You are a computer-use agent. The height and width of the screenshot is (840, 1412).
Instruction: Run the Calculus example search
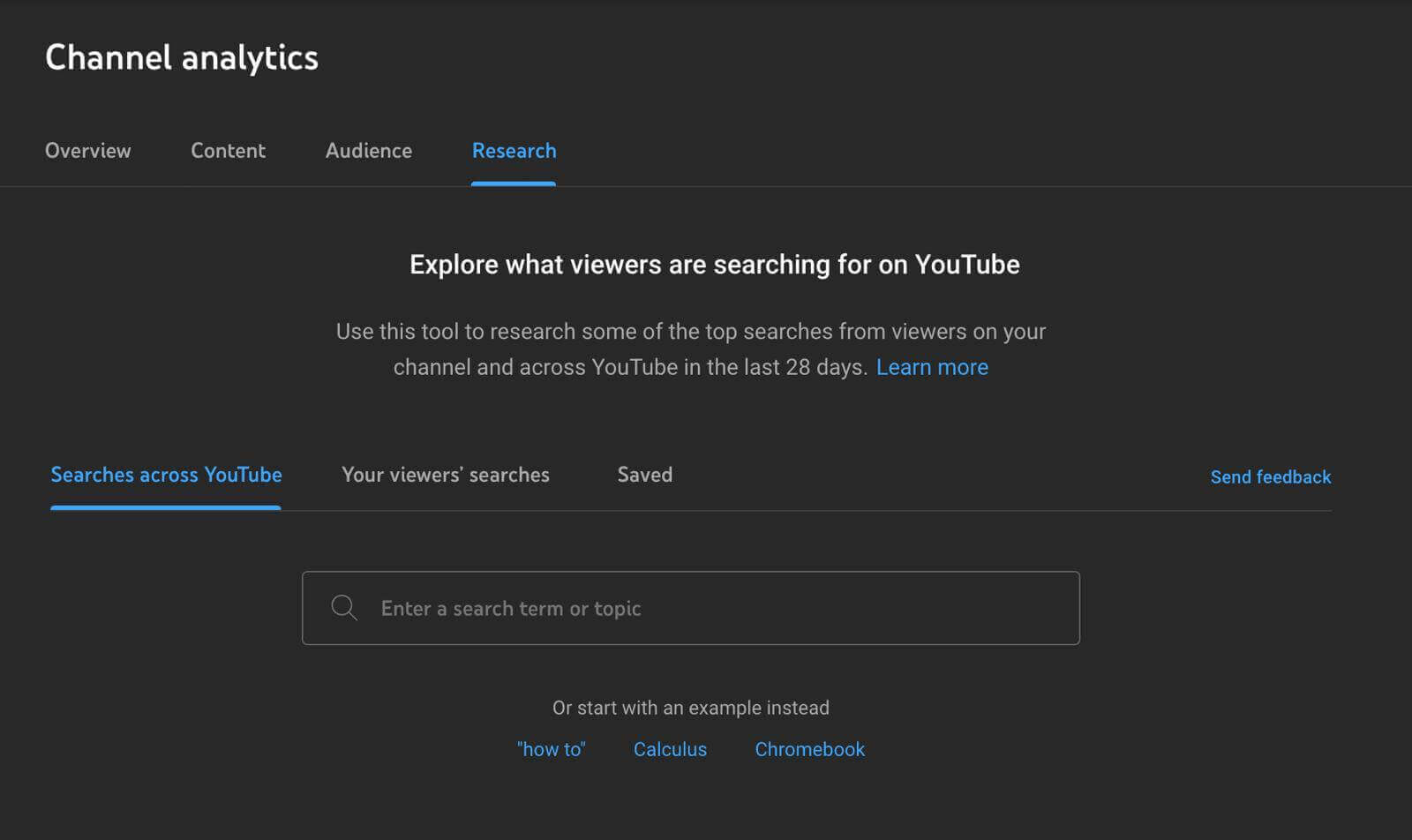tap(670, 749)
